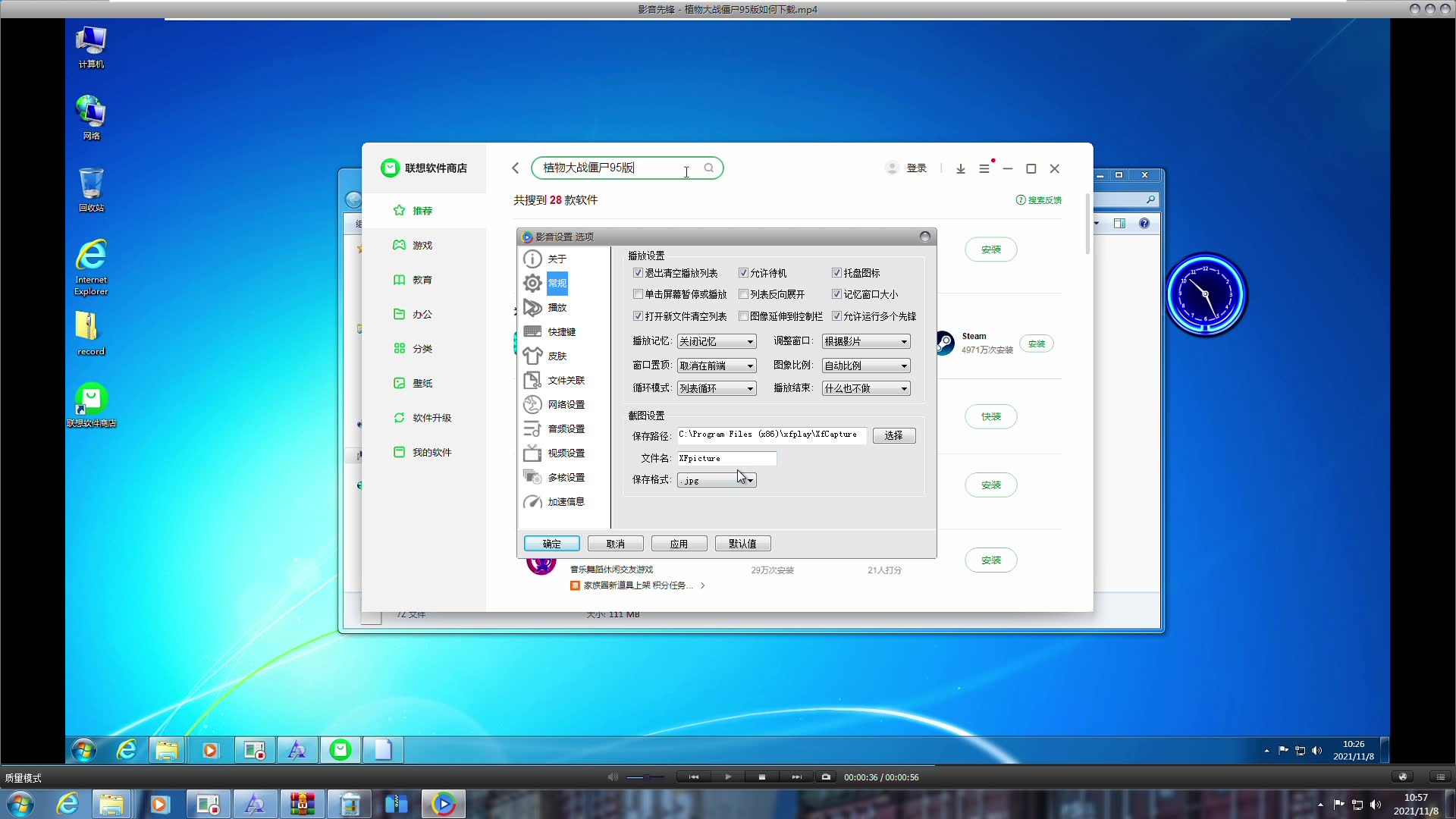Click 选择 to choose save path
The width and height of the screenshot is (1456, 819).
point(893,435)
